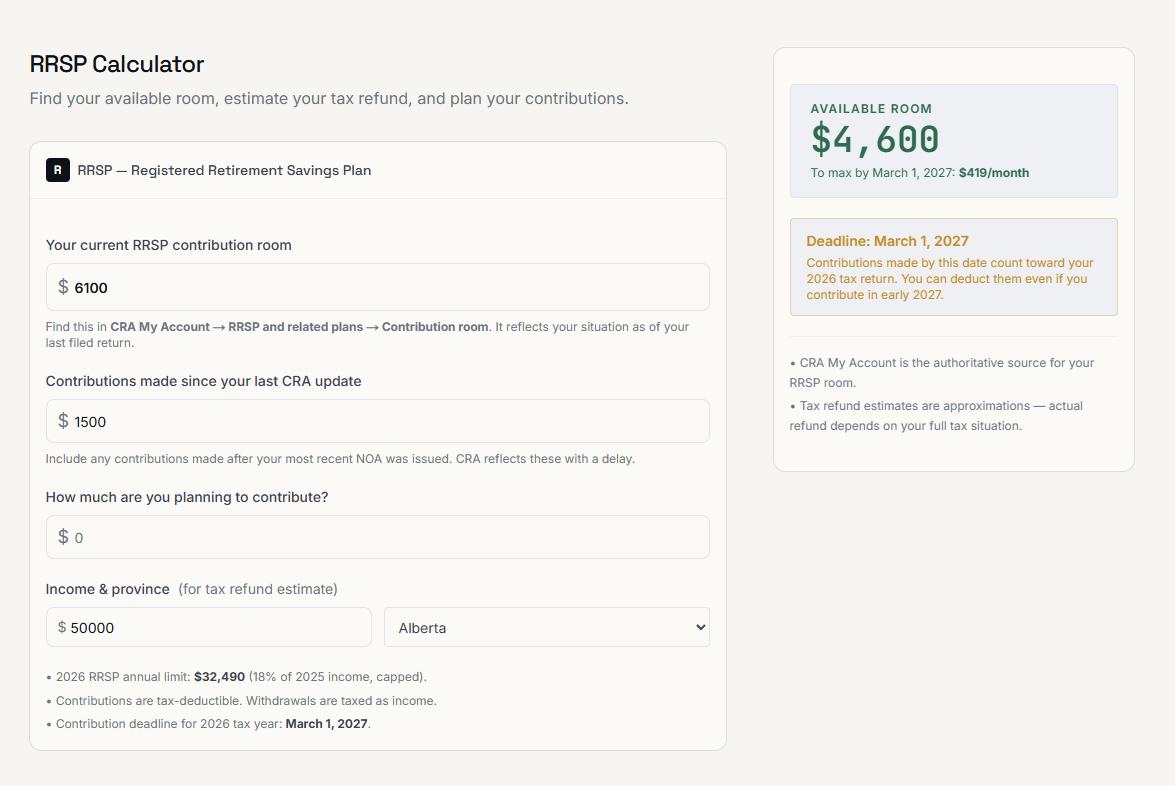Viewport: 1175px width, 786px height.
Task: Click the $32,490 annual limit figure
Action: tap(220, 677)
